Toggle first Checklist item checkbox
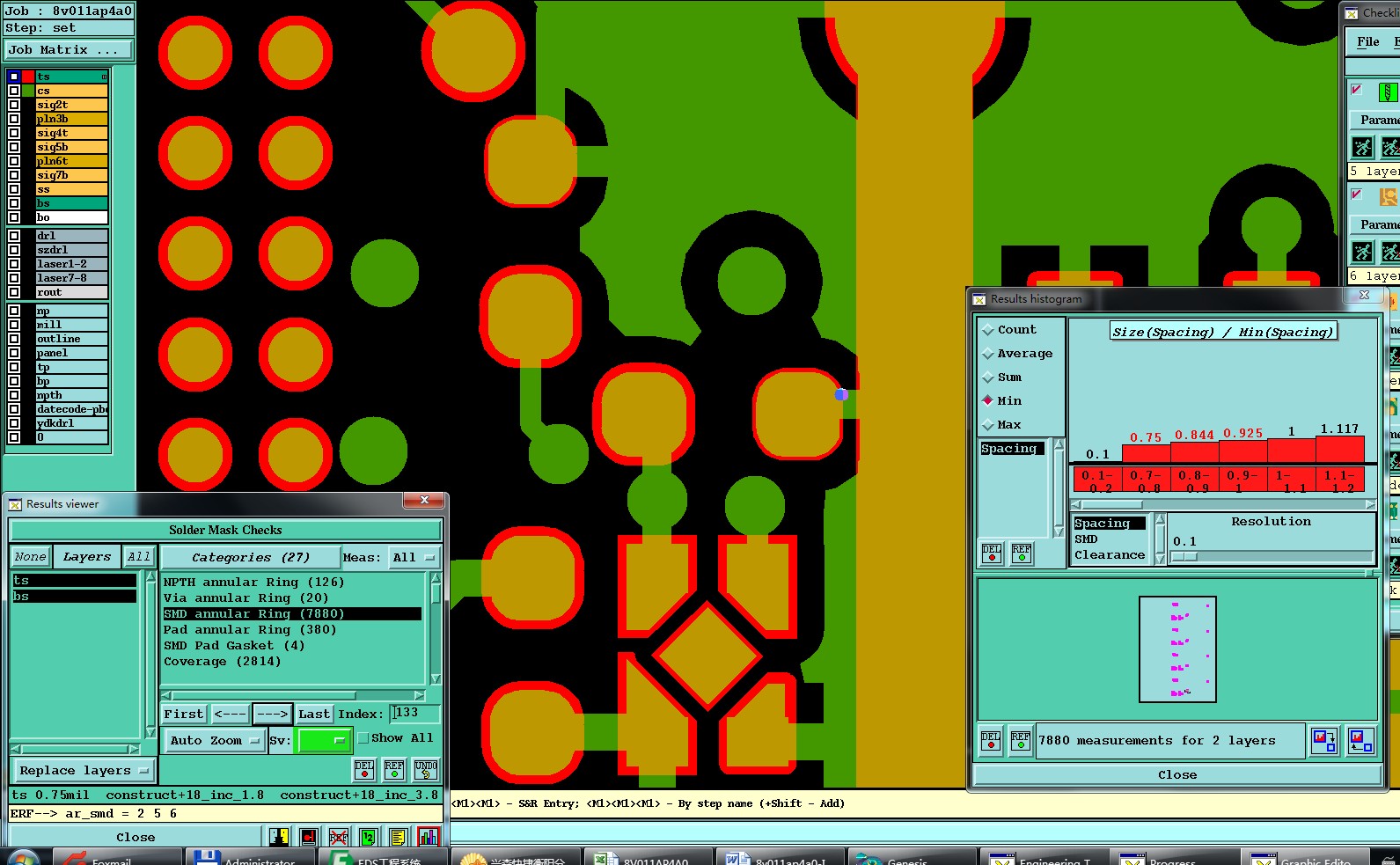Screen dimensions: 1400x865 tap(1356, 90)
